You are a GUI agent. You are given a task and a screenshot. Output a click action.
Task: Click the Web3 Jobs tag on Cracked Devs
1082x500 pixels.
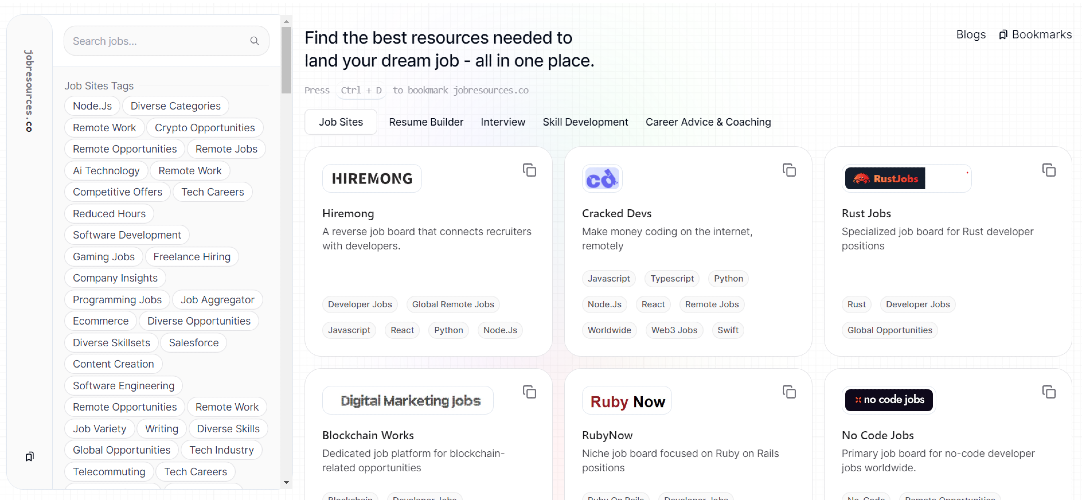click(675, 330)
